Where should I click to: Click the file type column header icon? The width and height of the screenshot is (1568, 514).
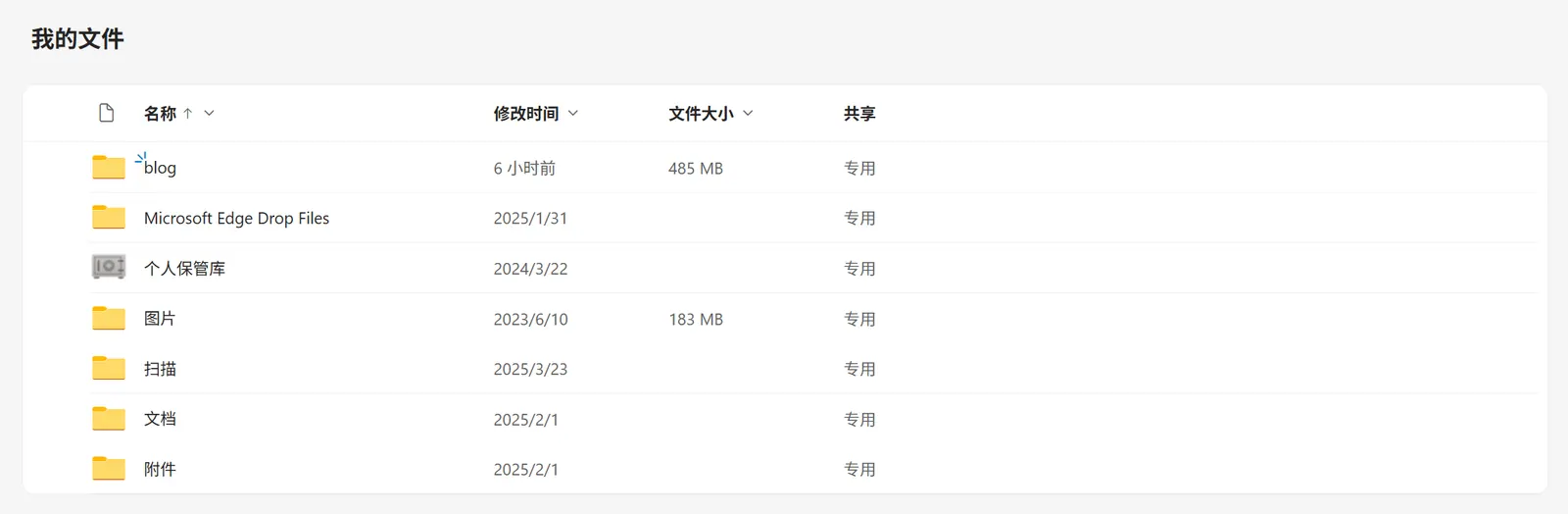point(107,113)
